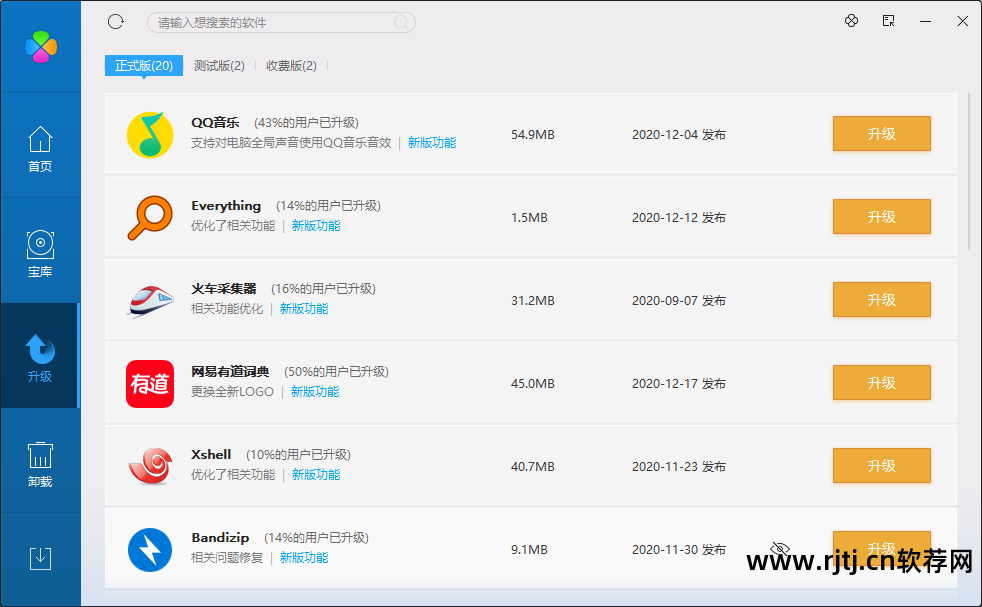Close the software manager window

tap(963, 21)
